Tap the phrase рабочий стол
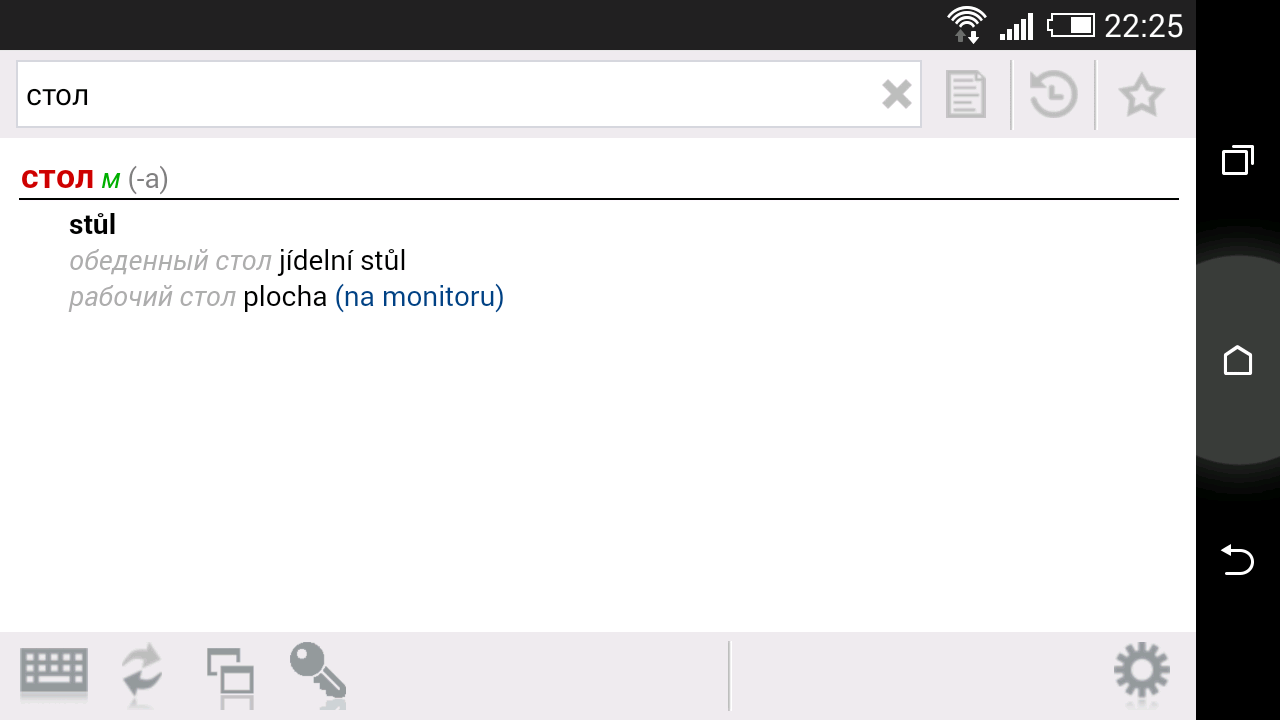Image resolution: width=1280 pixels, height=720 pixels. click(x=152, y=297)
